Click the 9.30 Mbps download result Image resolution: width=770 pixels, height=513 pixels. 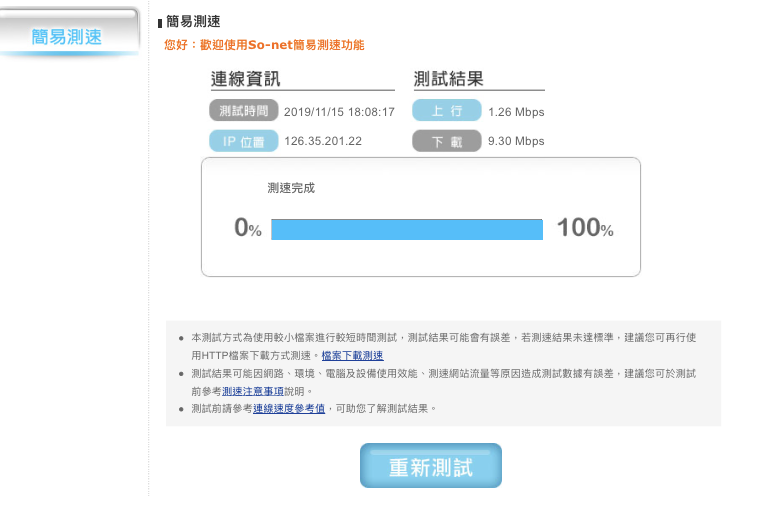coord(516,141)
